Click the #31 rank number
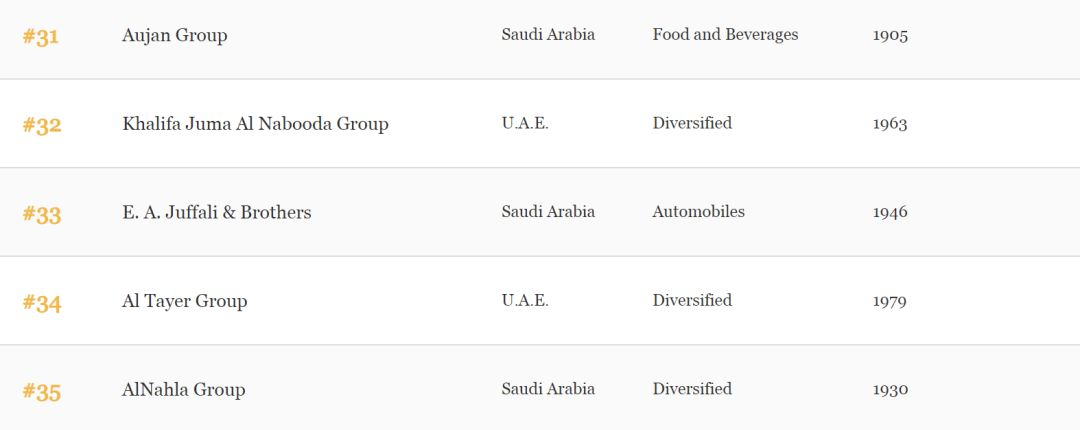The image size is (1080, 430). click(41, 37)
